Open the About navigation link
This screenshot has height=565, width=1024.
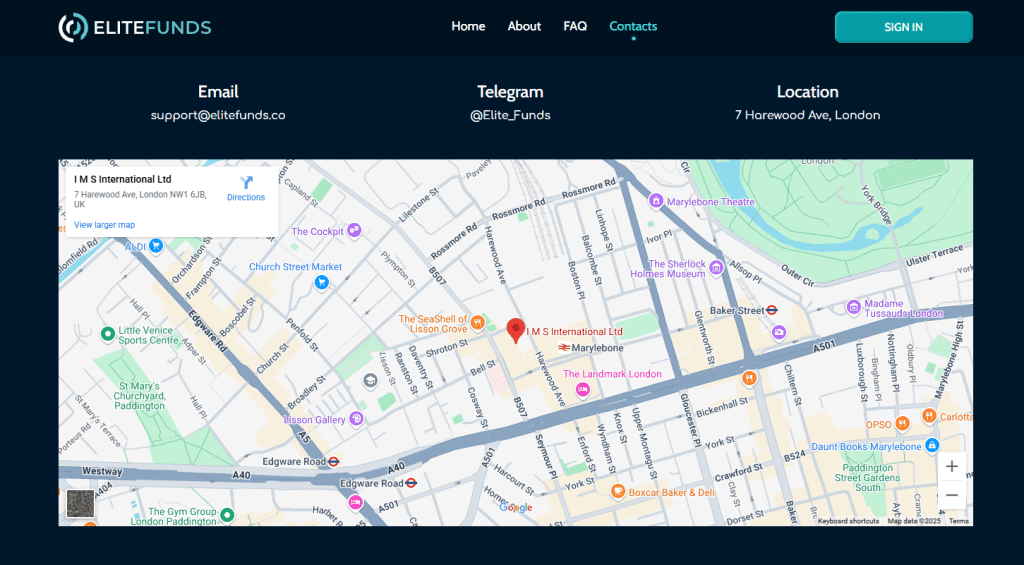[x=524, y=26]
